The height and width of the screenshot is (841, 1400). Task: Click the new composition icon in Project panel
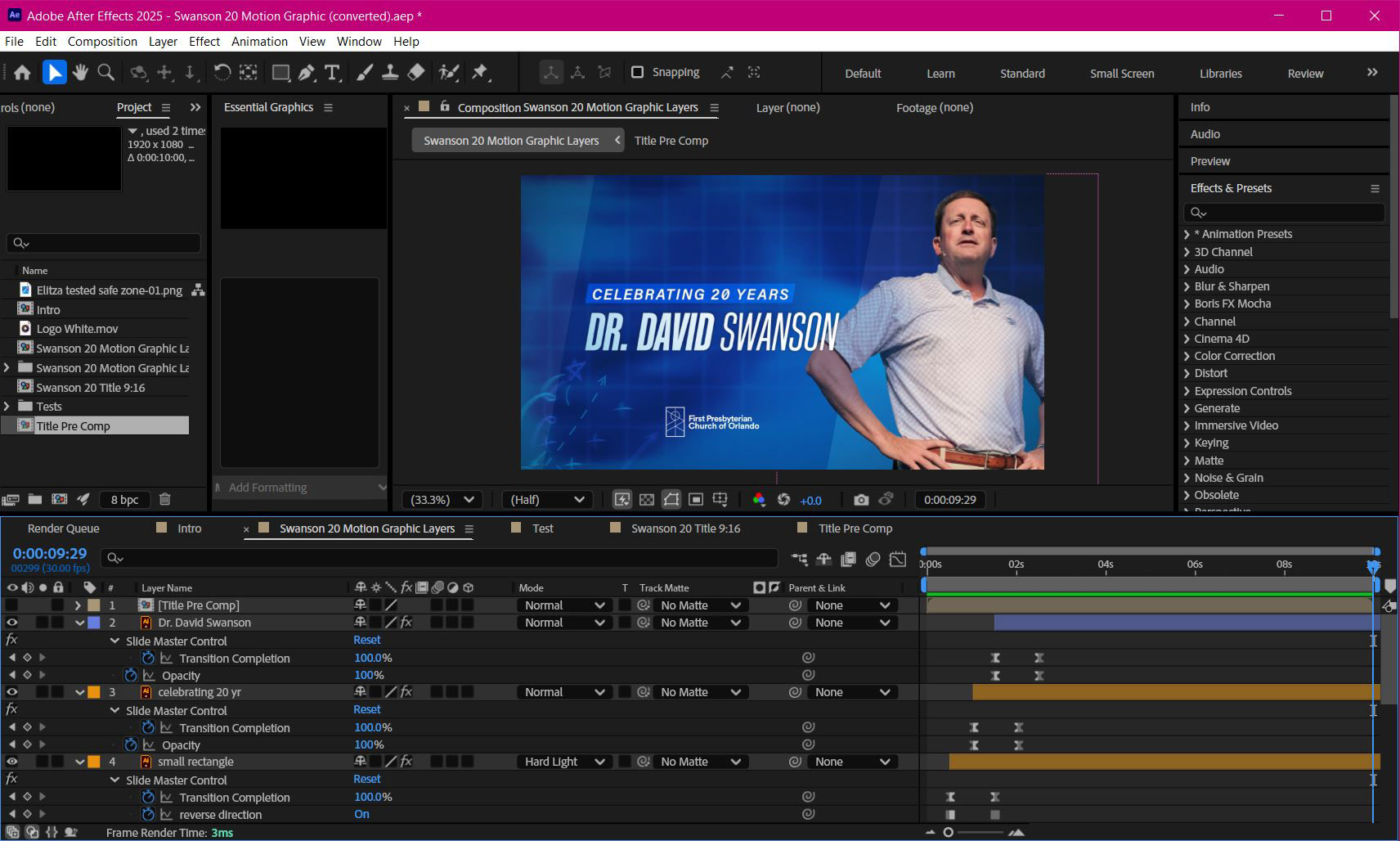tap(60, 499)
